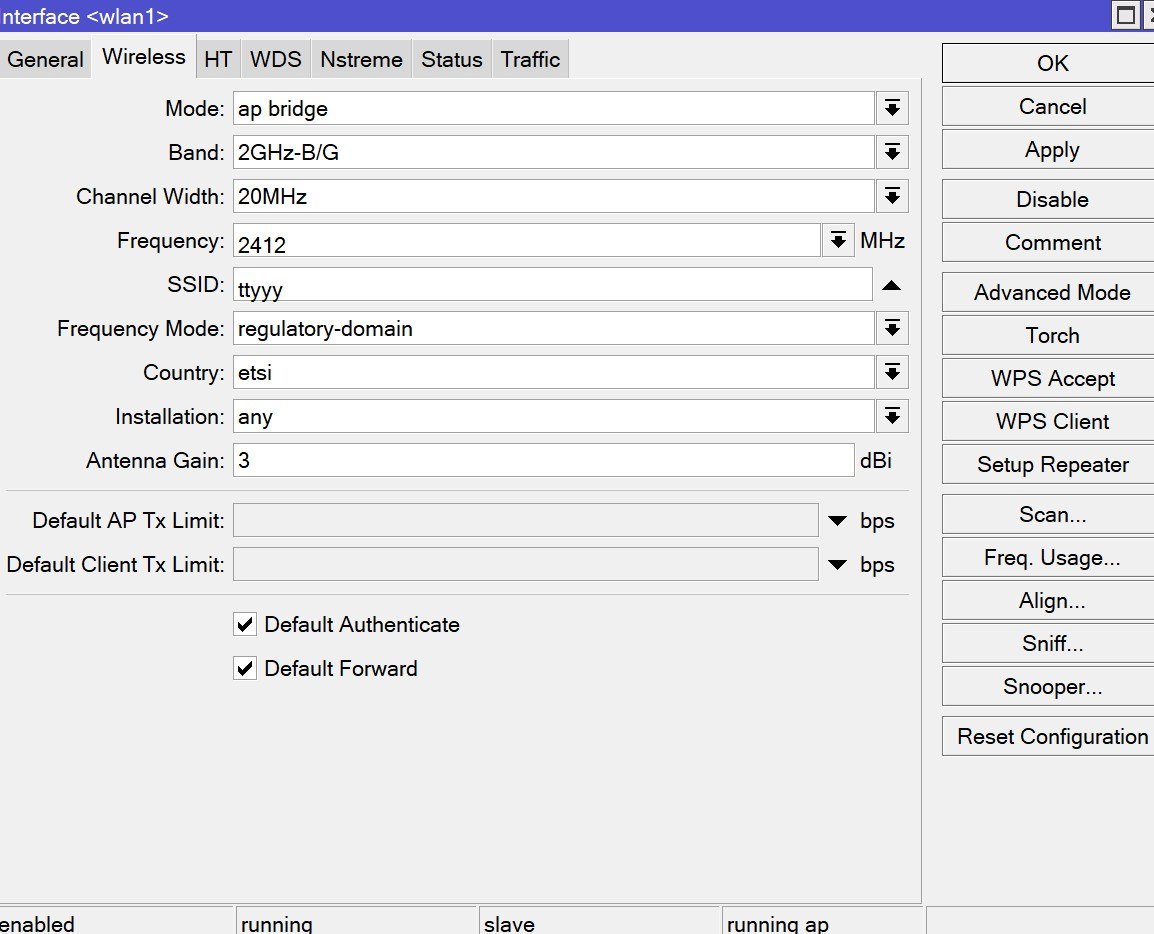Click the Installation field showing any
Screen dimensions: 1154x934
point(553,417)
